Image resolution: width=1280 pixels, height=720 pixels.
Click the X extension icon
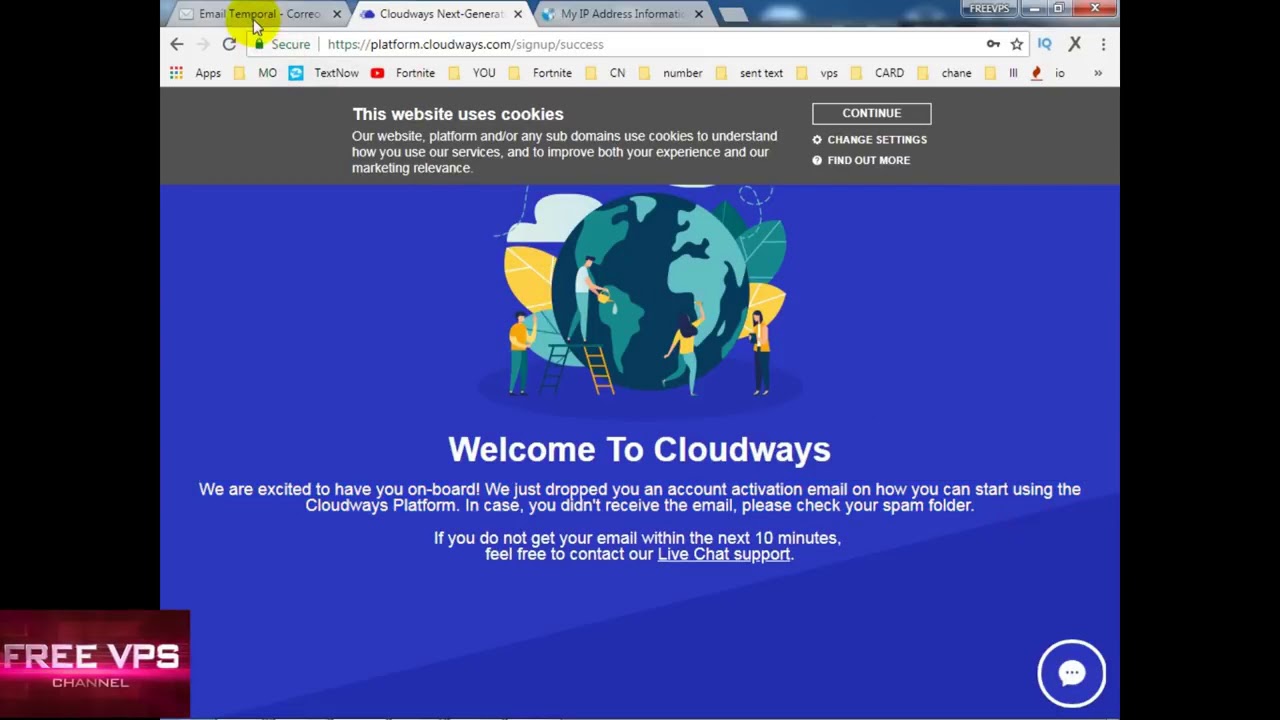(1075, 44)
